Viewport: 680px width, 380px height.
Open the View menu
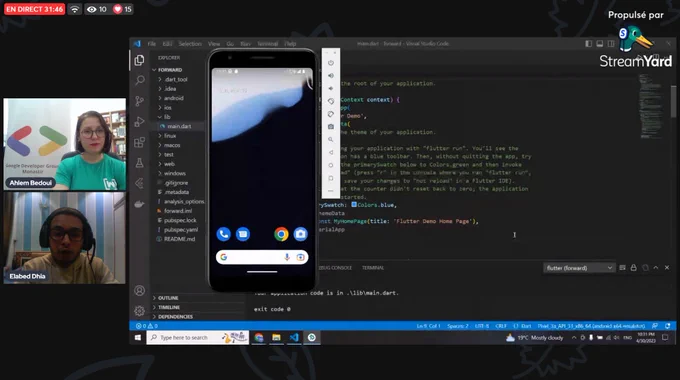point(214,44)
